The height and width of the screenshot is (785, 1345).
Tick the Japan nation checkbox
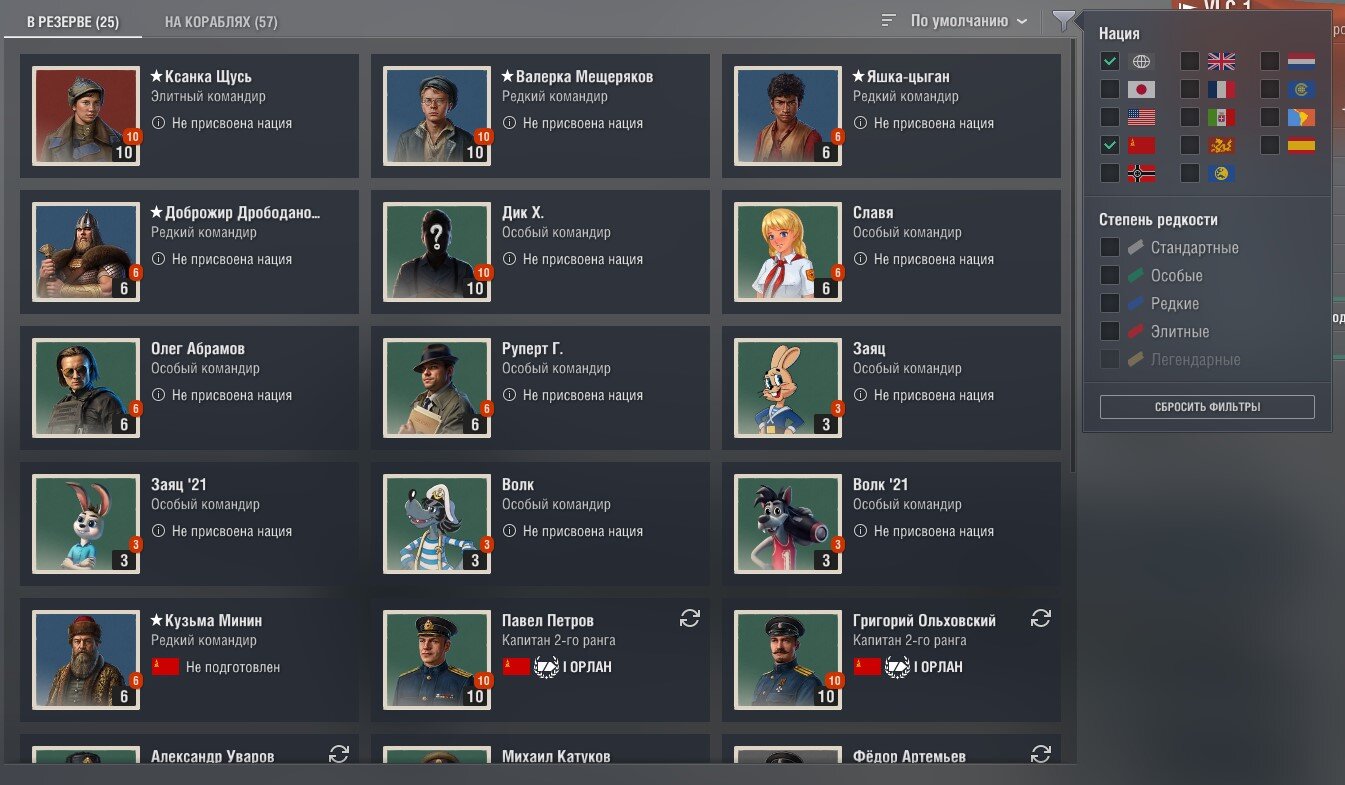coord(1109,89)
